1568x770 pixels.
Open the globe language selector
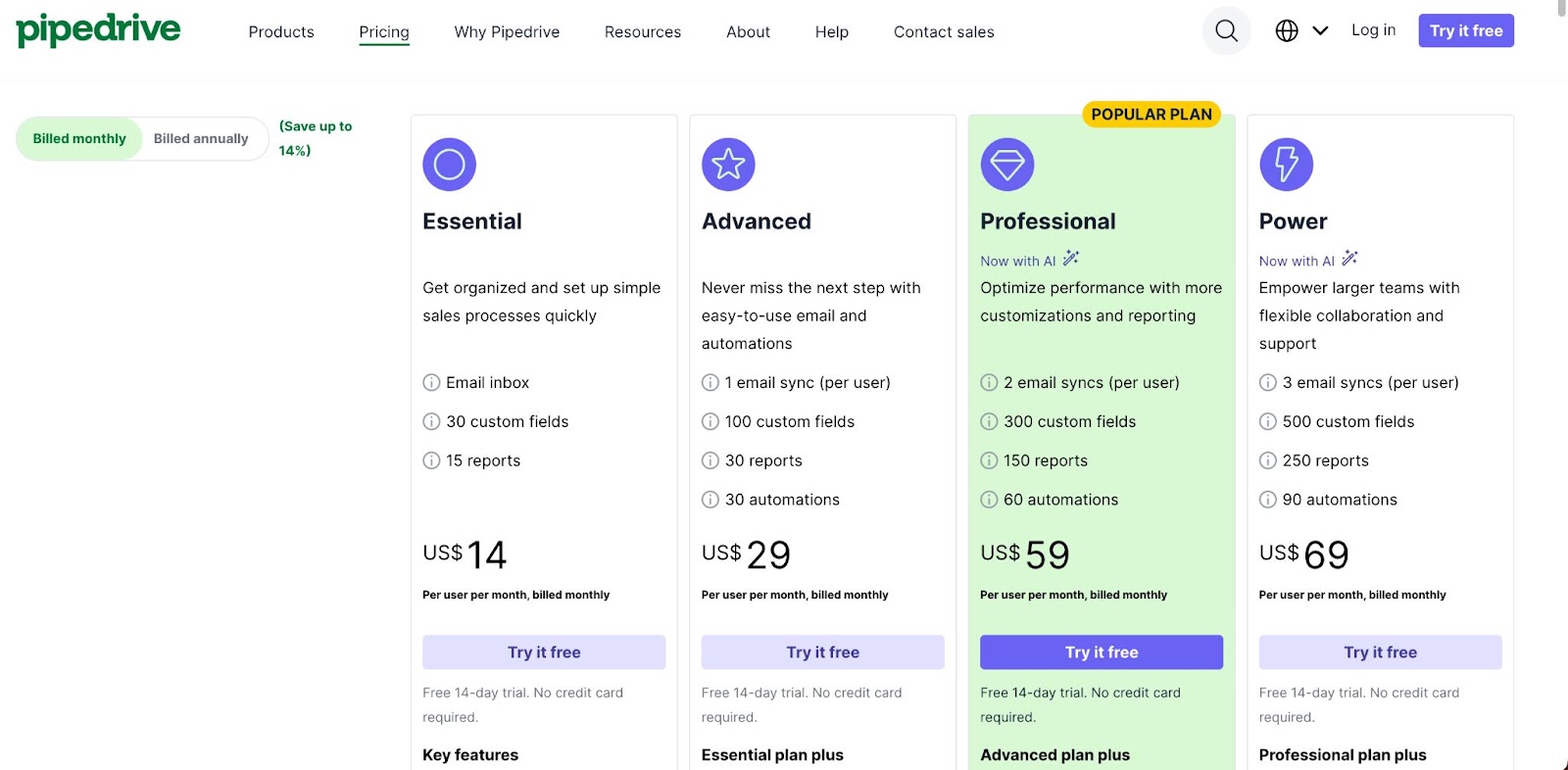click(1287, 31)
